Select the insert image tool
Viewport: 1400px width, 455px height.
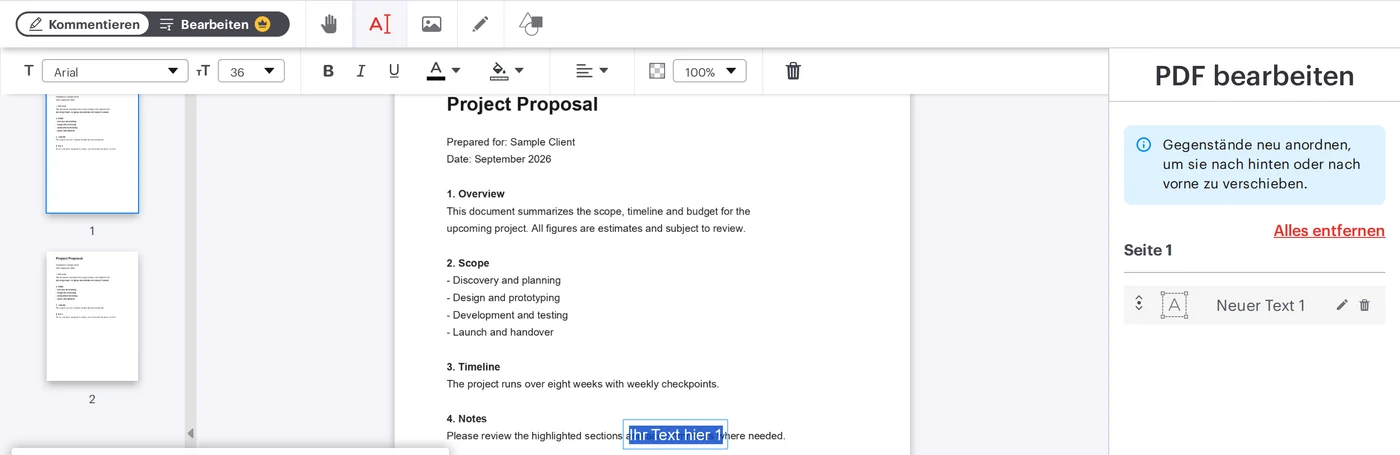pyautogui.click(x=431, y=24)
